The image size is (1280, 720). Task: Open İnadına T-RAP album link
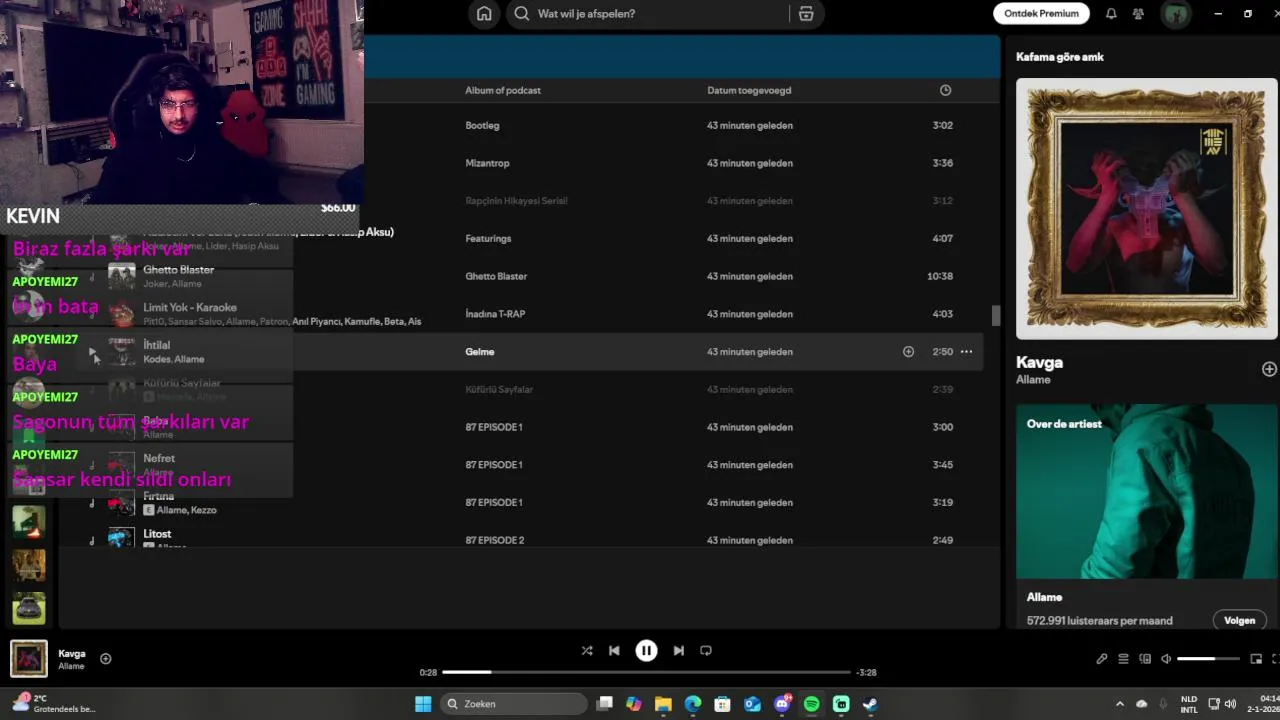pyautogui.click(x=495, y=314)
